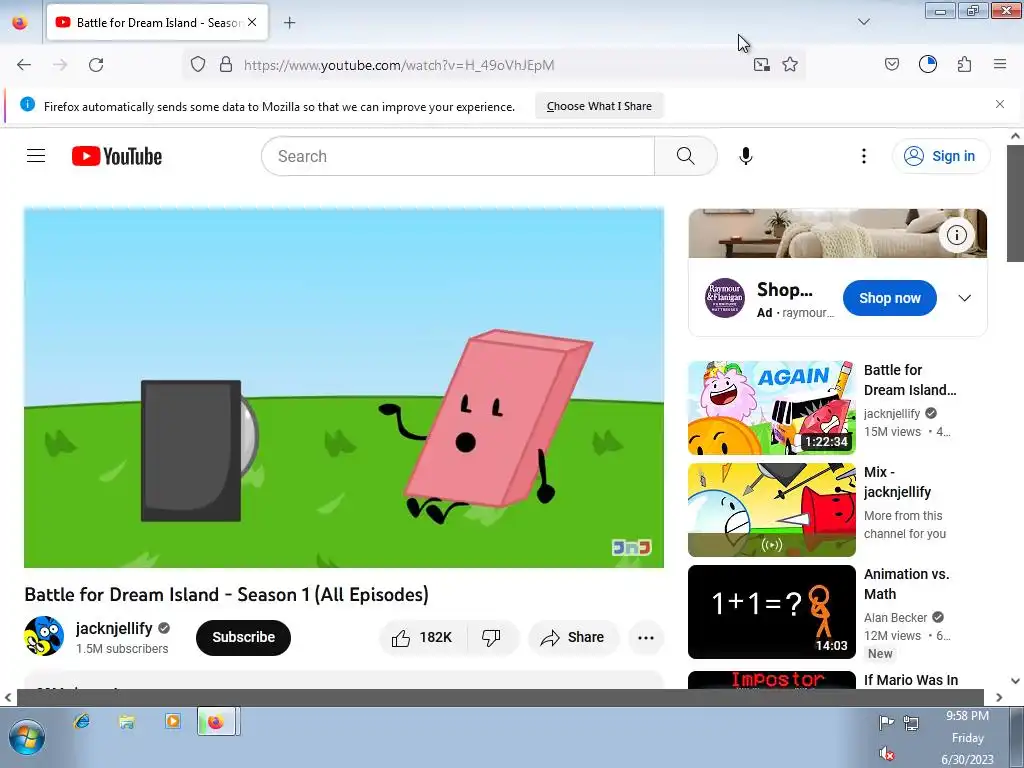Expand the ad card chevron
This screenshot has width=1024, height=768.
point(965,298)
